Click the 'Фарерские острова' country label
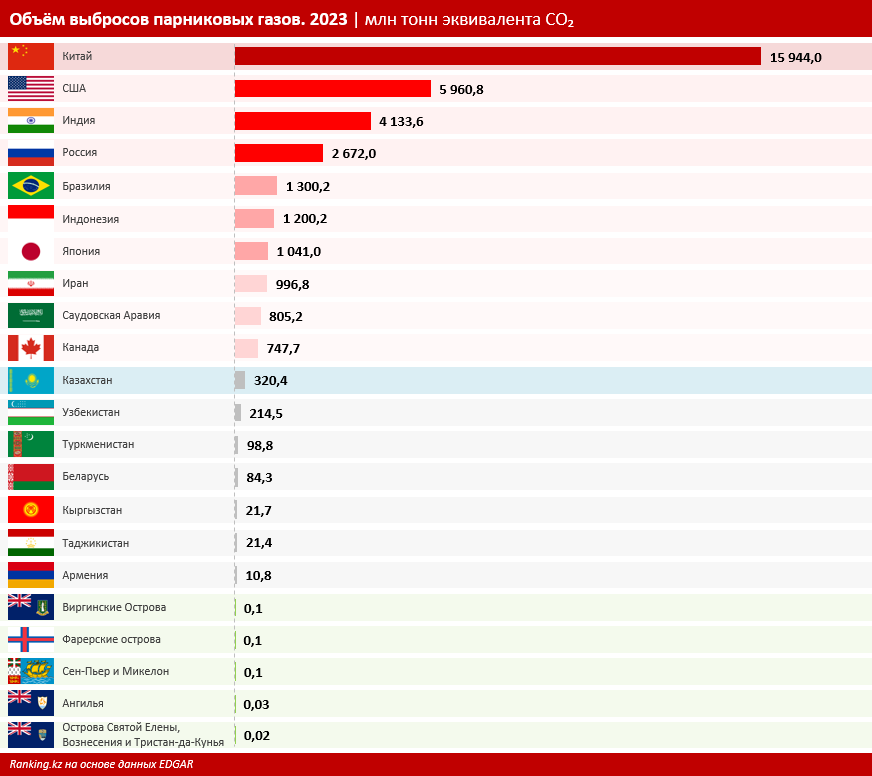 point(111,639)
